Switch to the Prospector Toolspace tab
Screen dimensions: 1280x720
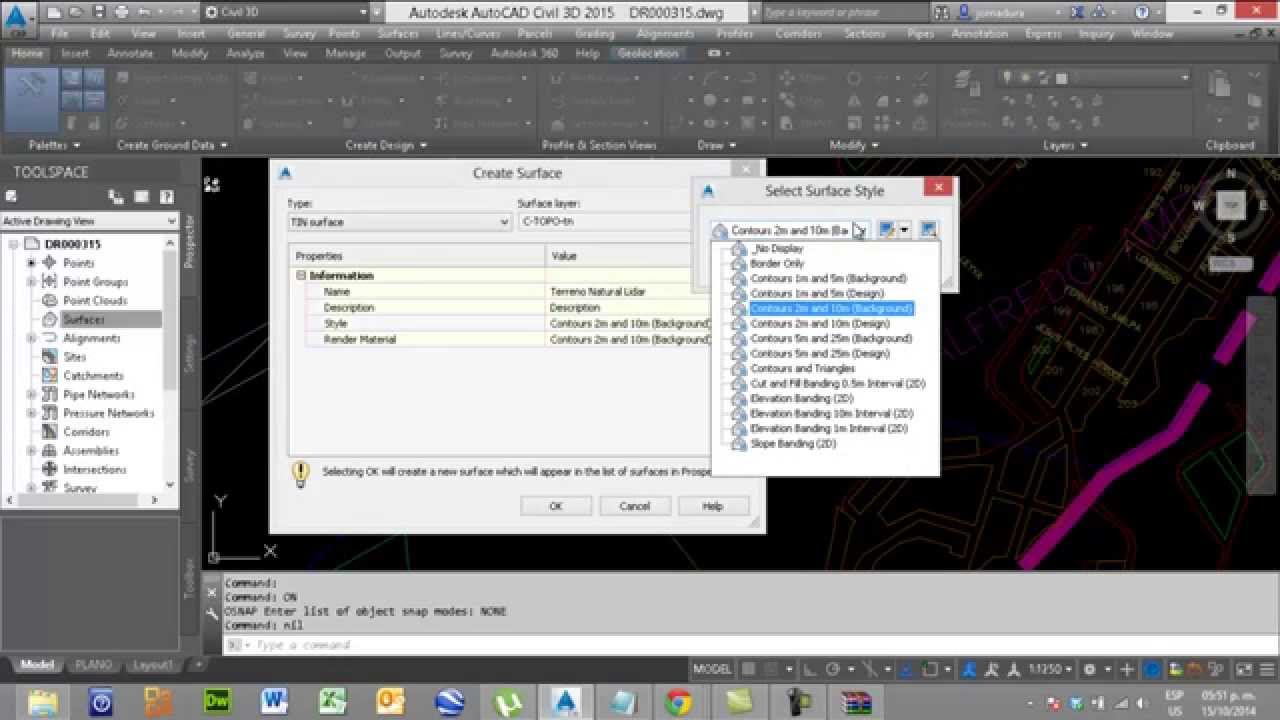(190, 240)
